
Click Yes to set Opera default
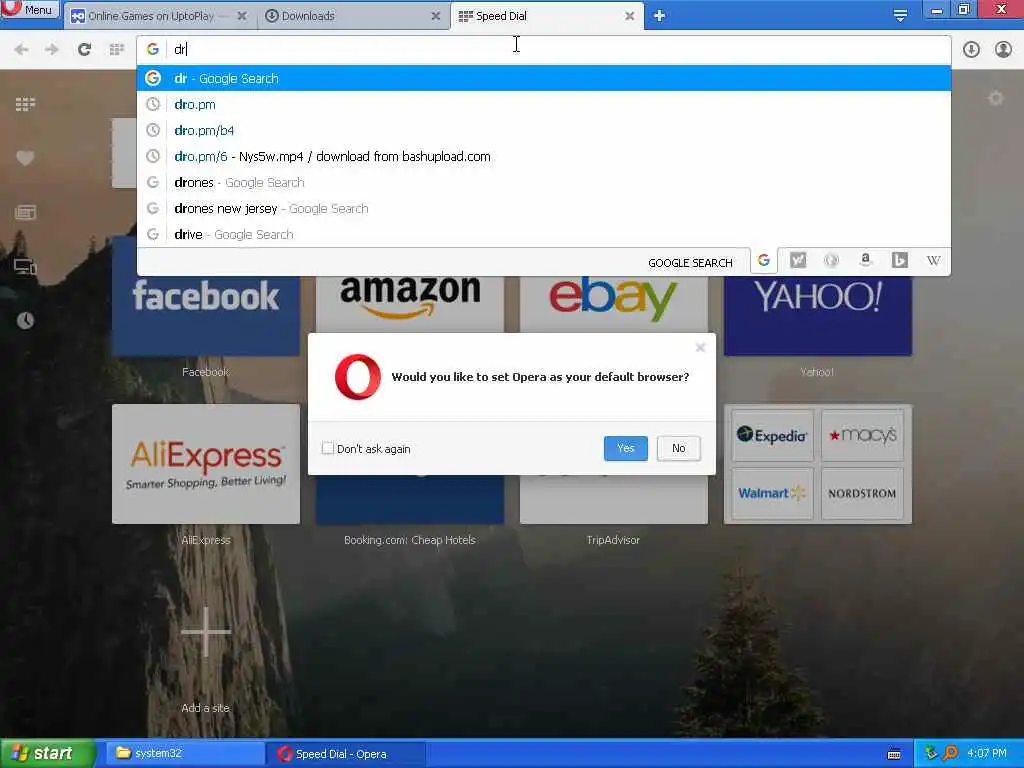[626, 448]
